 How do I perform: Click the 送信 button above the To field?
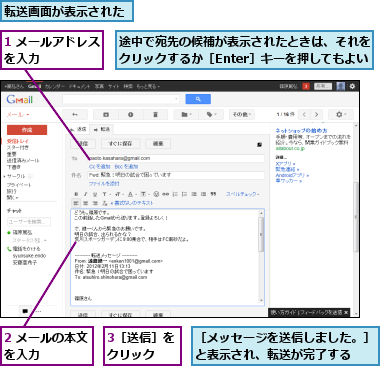(83, 144)
